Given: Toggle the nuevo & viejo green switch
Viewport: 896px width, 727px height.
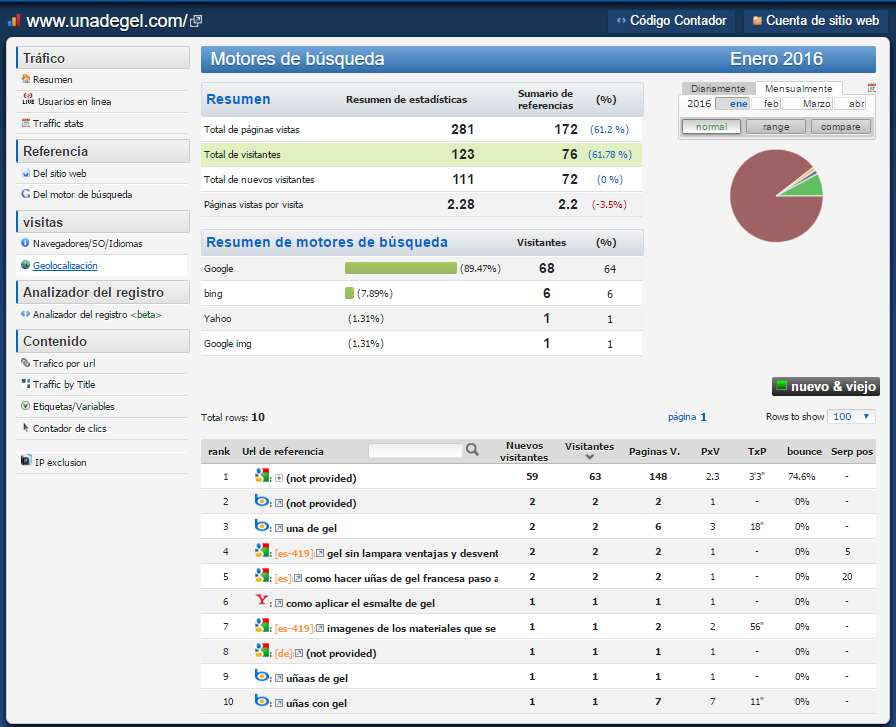Looking at the screenshot, I should click(781, 386).
